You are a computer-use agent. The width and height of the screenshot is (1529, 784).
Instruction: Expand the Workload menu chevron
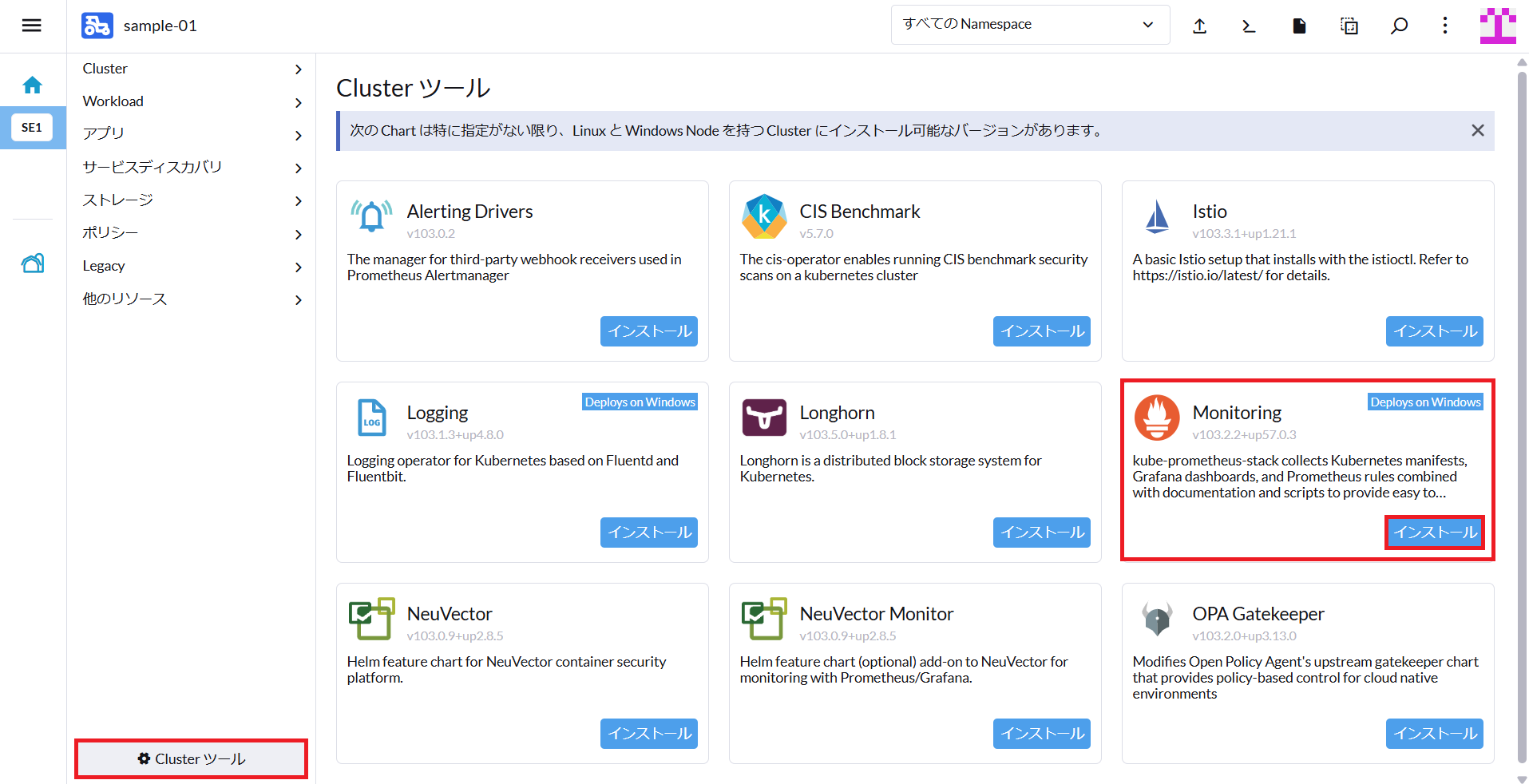299,102
